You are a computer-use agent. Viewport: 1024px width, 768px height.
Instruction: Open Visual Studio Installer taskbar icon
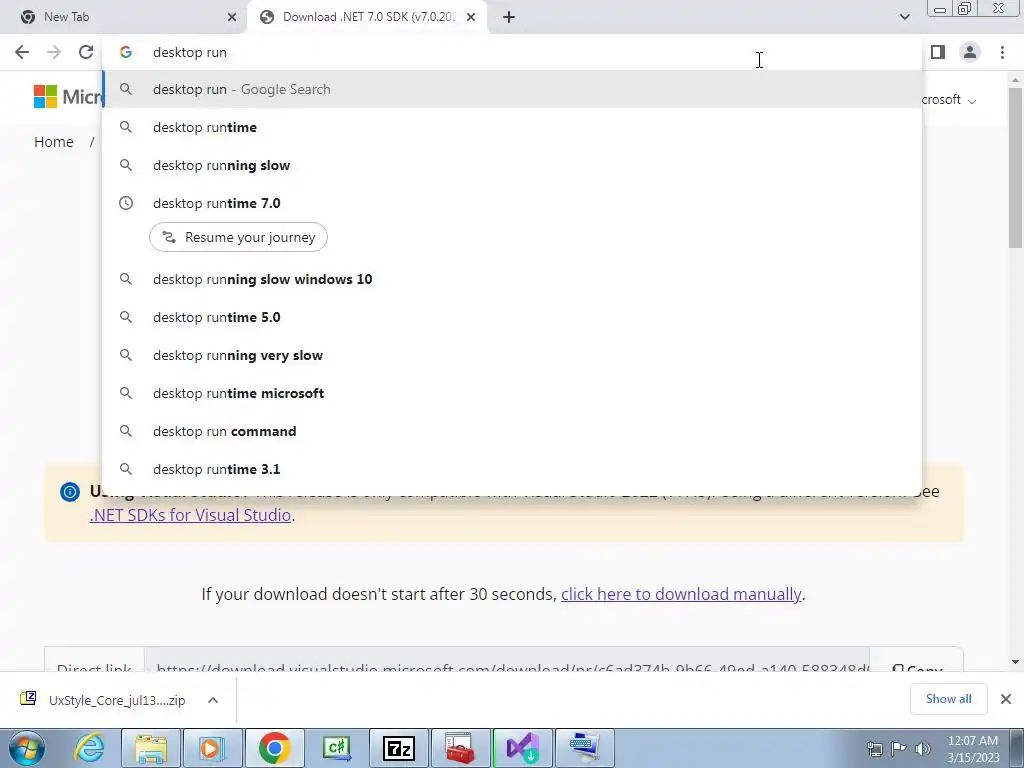coord(522,748)
